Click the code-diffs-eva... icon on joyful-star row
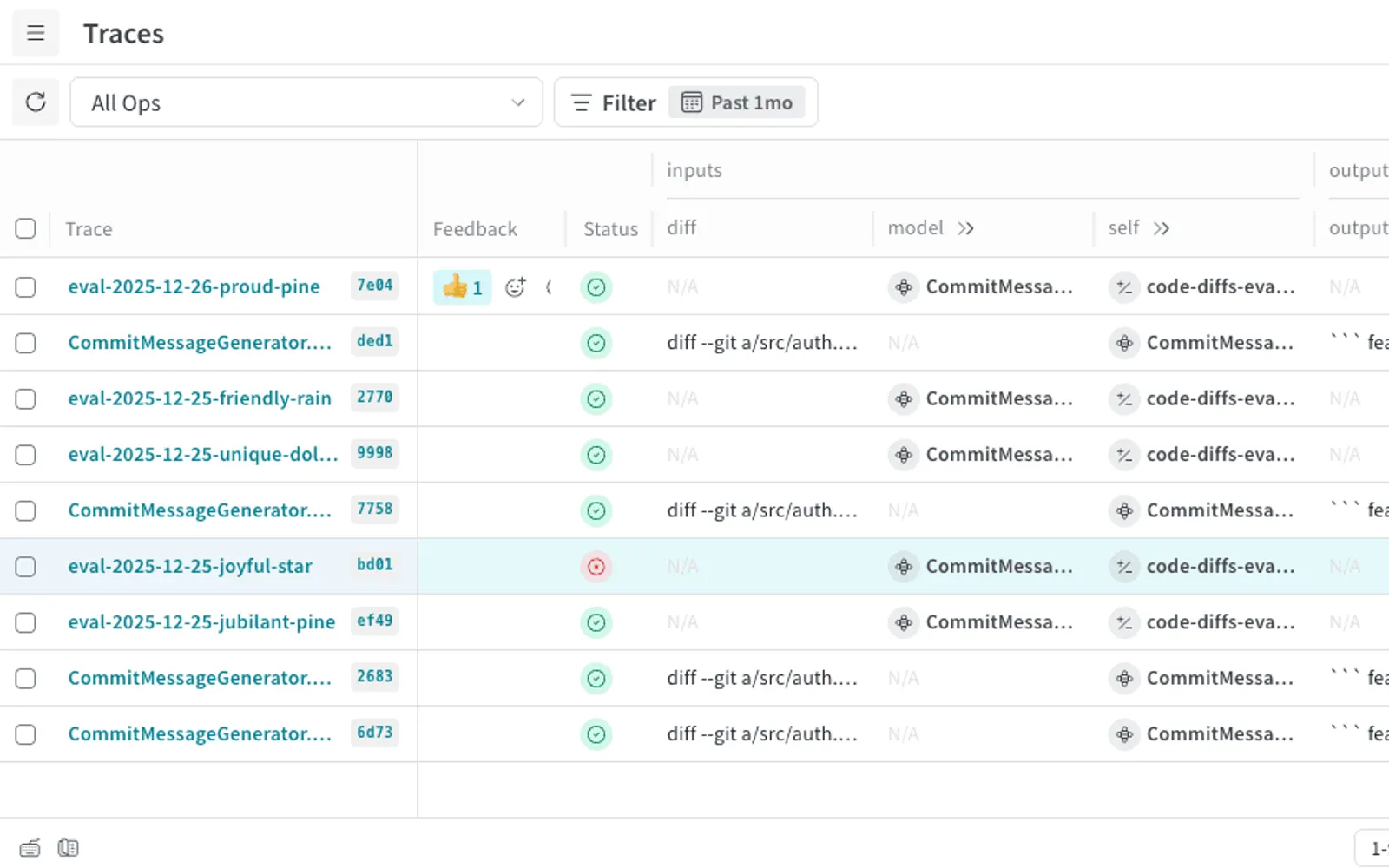The image size is (1389, 868). pos(1124,567)
